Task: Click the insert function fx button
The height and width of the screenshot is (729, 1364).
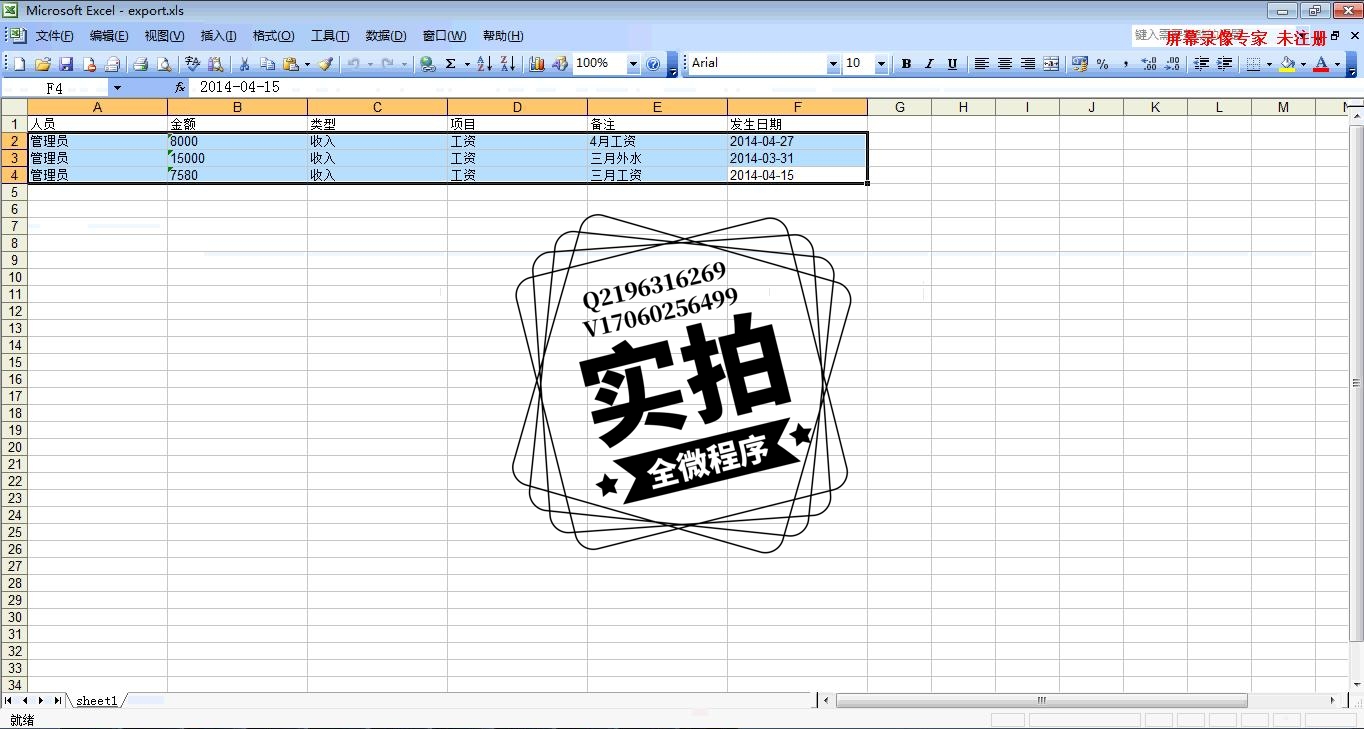Action: (x=180, y=88)
